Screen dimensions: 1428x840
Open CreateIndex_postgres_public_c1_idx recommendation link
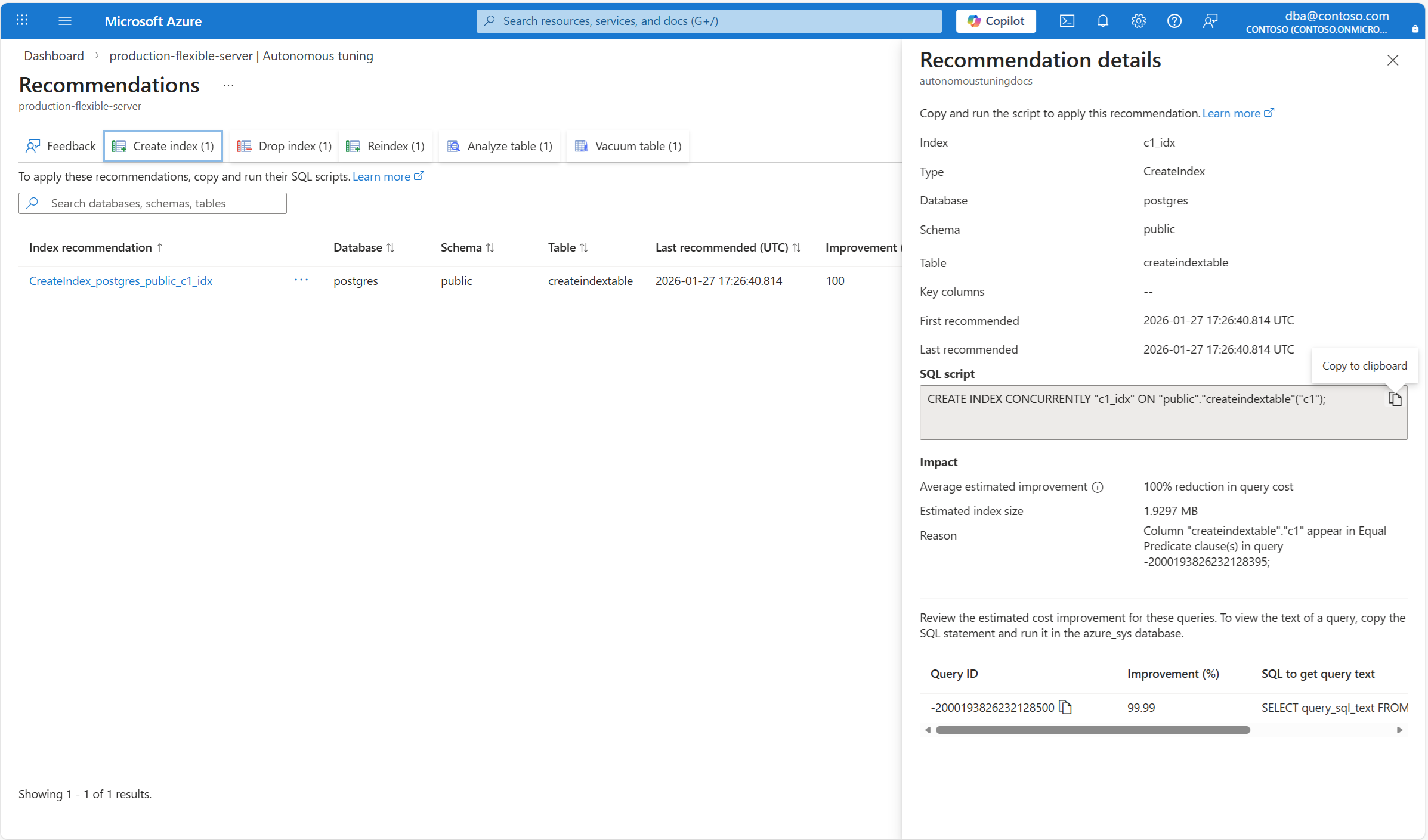120,281
